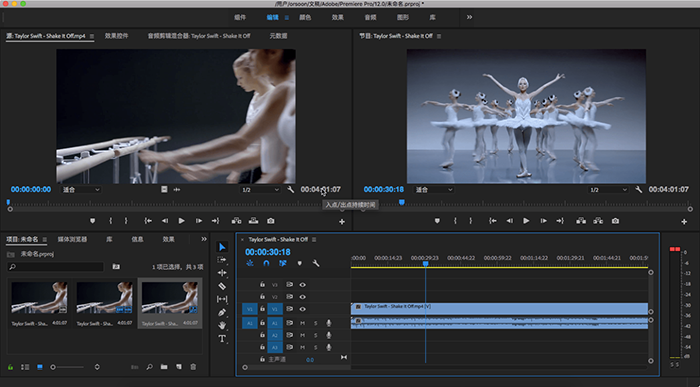Click New Bin folder icon in Project panel

tap(164, 367)
